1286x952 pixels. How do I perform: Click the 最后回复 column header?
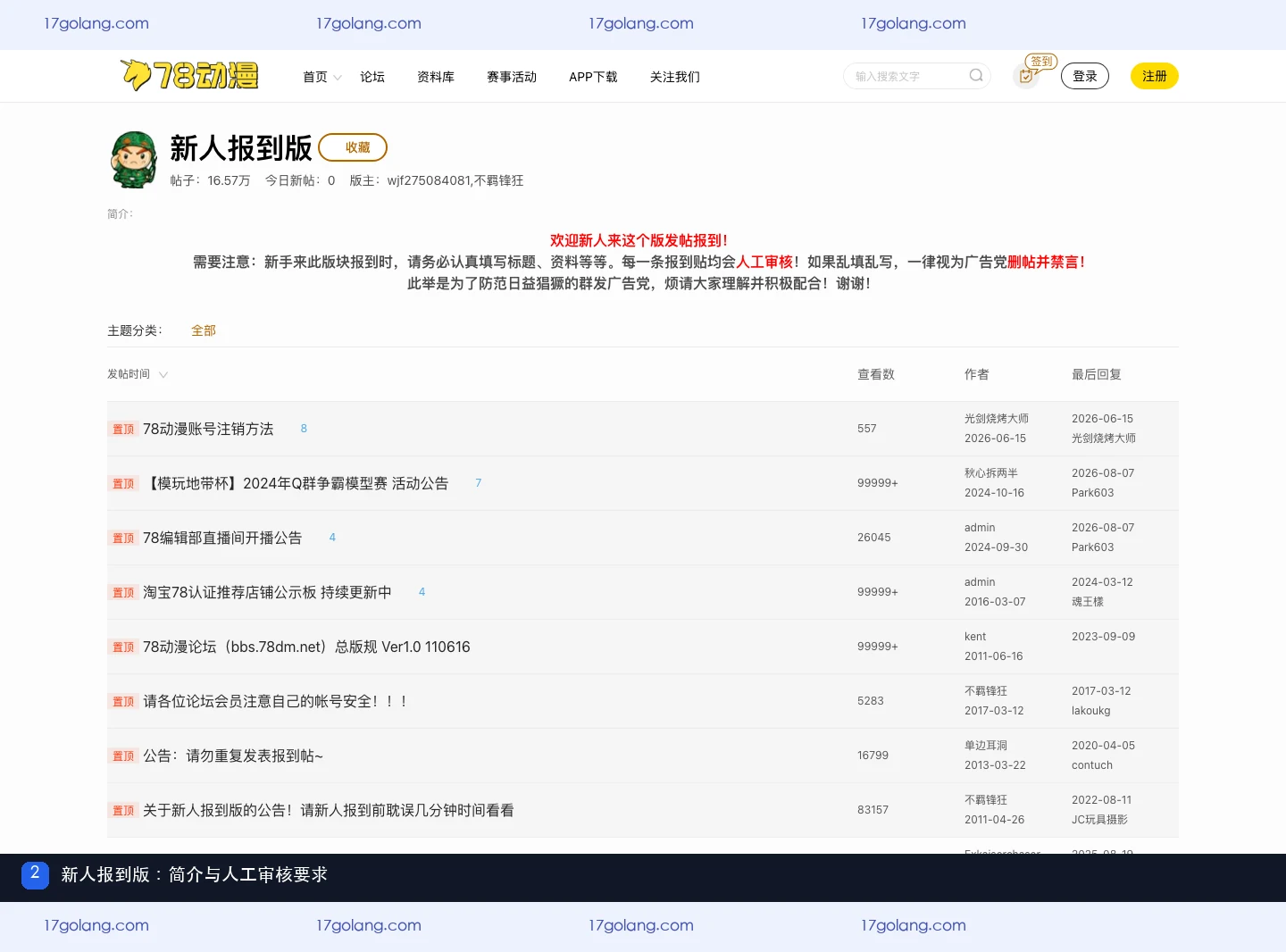(x=1097, y=374)
